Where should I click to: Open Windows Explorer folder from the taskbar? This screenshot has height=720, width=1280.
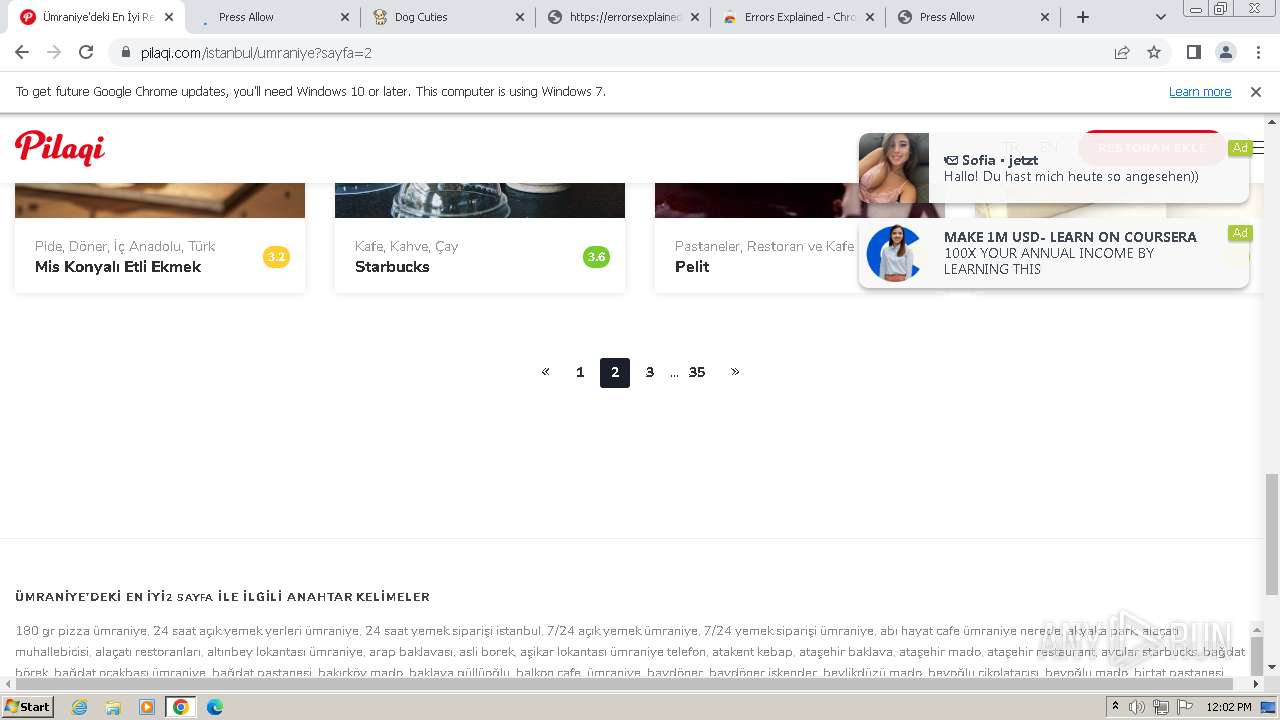click(113, 707)
